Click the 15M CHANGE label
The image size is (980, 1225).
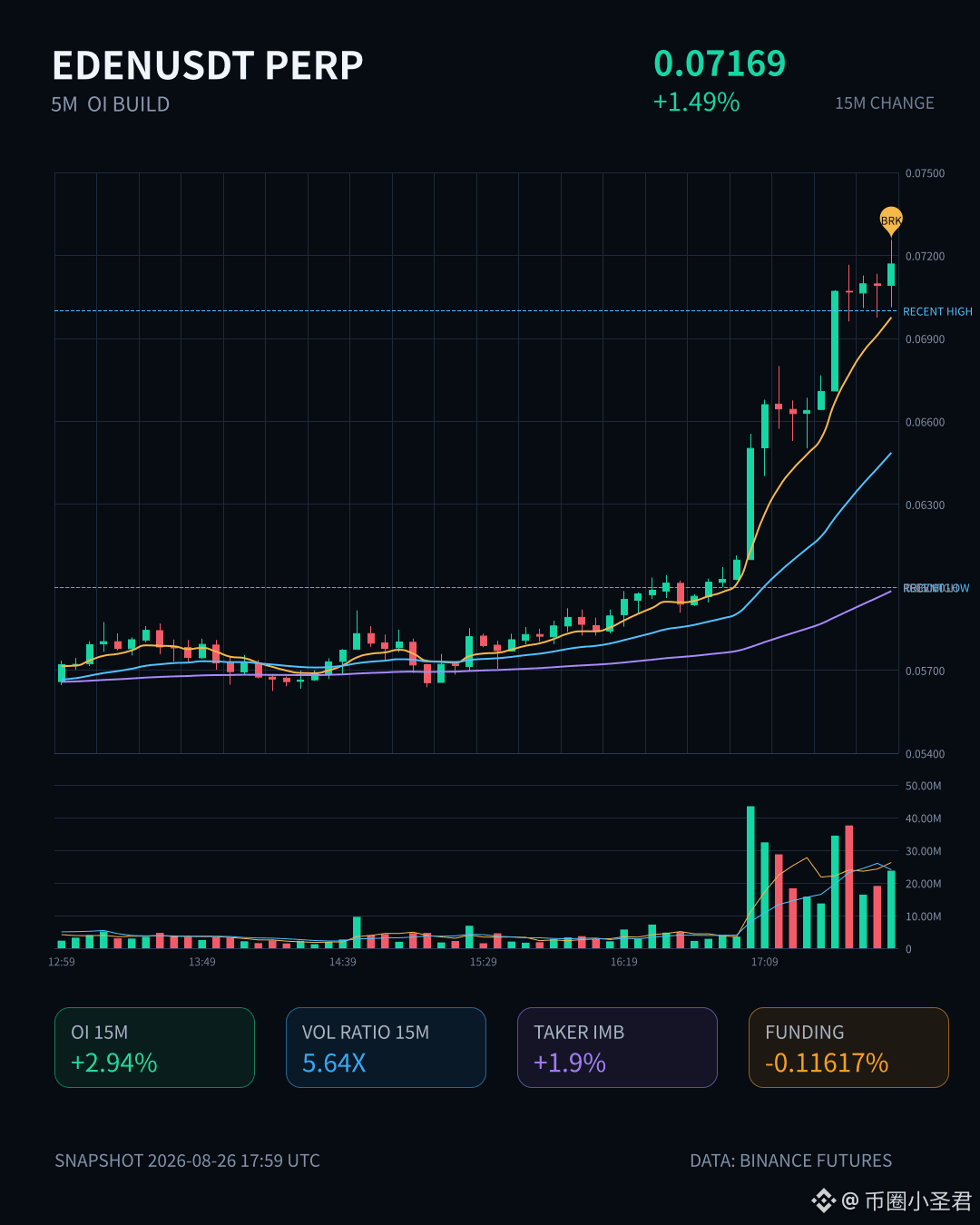(885, 103)
